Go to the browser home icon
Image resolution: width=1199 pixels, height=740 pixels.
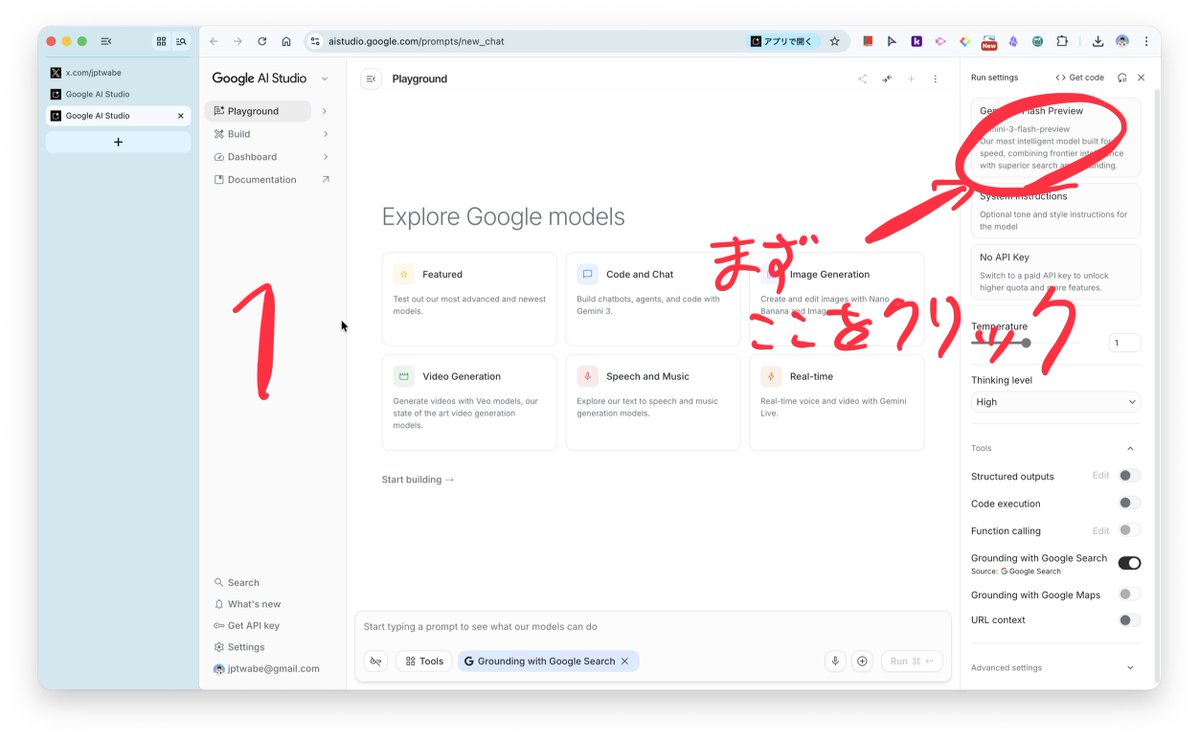(x=286, y=41)
